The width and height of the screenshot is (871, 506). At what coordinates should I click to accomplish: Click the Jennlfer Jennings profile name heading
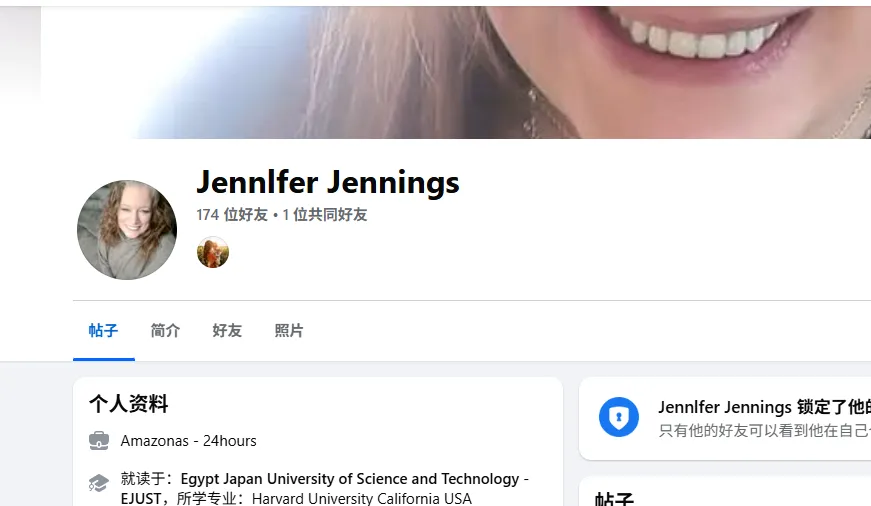(x=328, y=182)
